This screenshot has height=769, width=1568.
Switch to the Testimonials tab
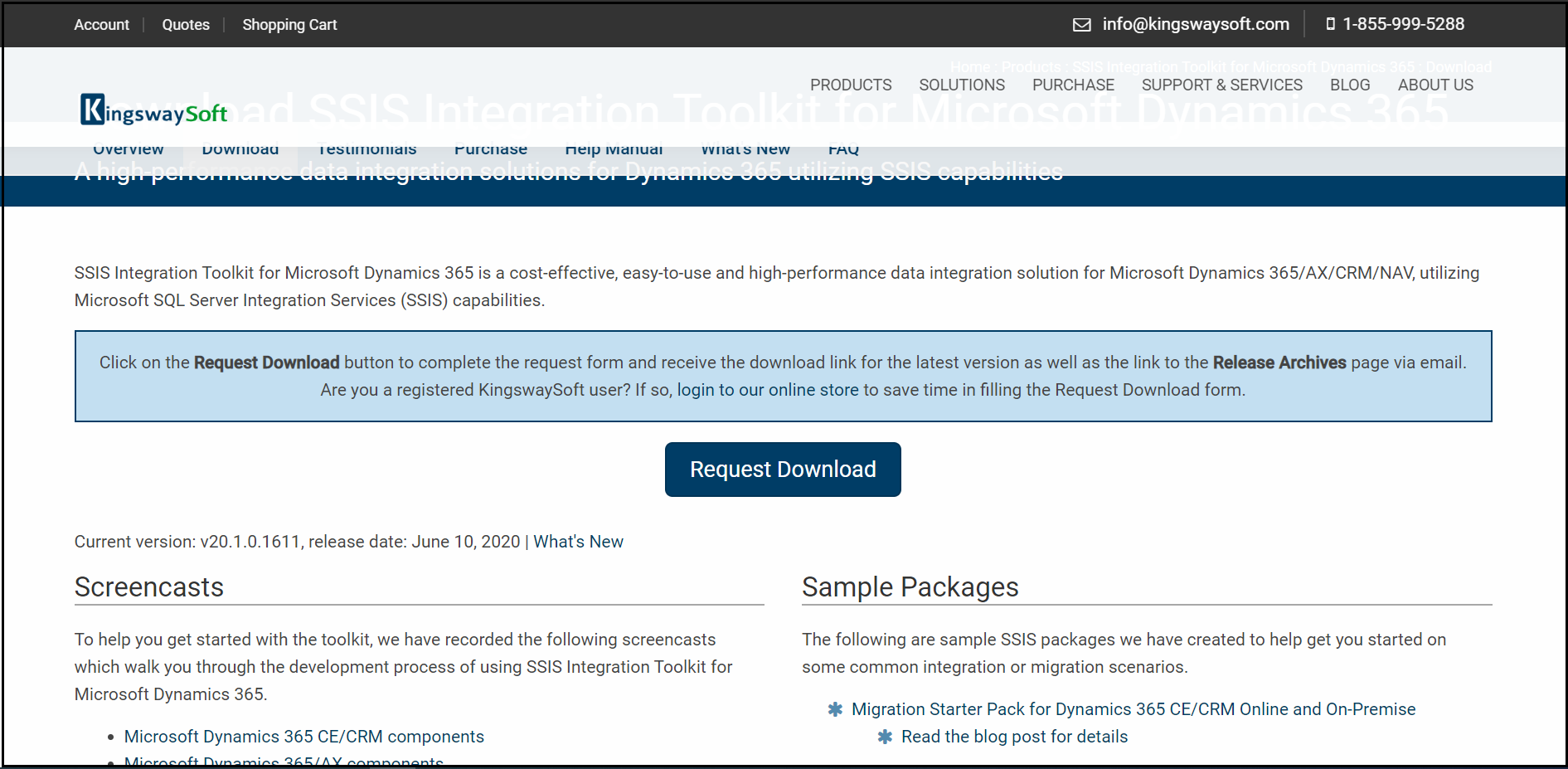[367, 150]
